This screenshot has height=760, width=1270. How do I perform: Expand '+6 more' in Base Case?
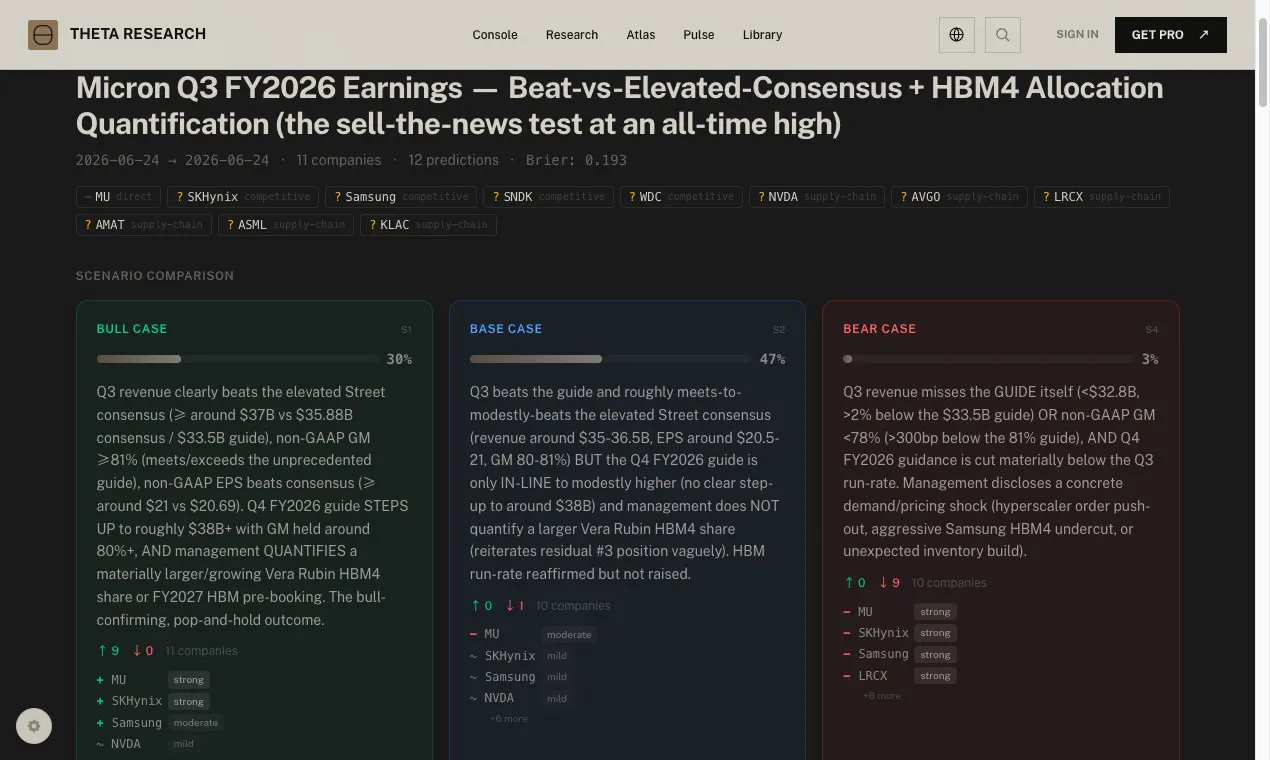pos(509,719)
